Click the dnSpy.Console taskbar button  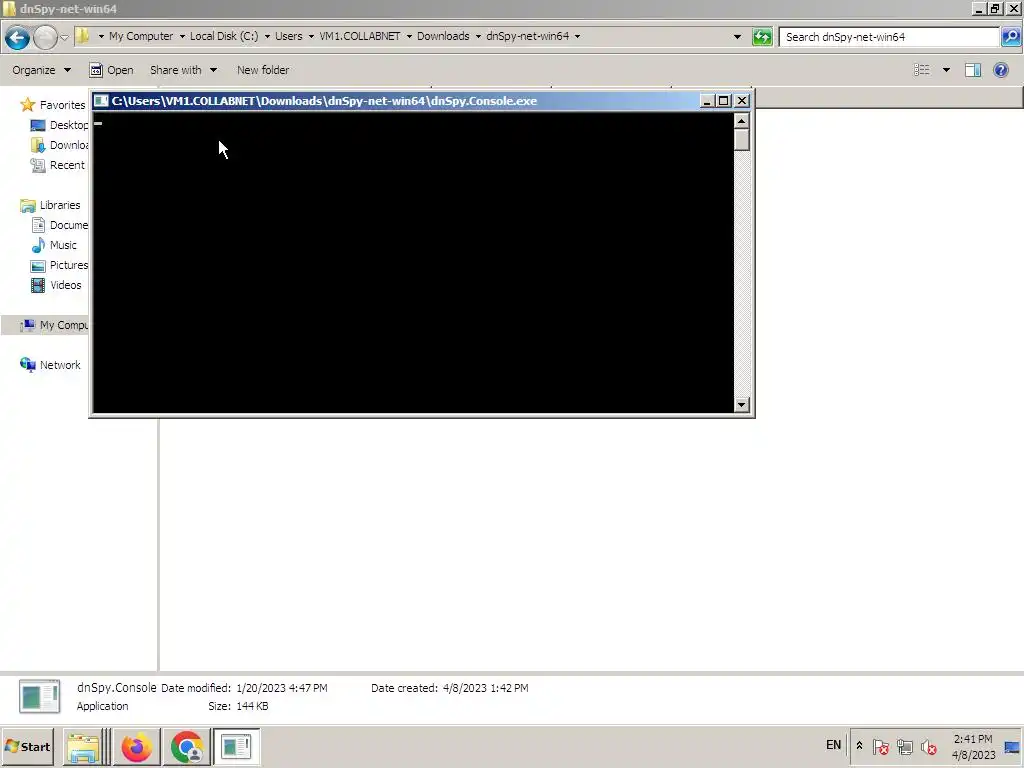click(x=236, y=747)
